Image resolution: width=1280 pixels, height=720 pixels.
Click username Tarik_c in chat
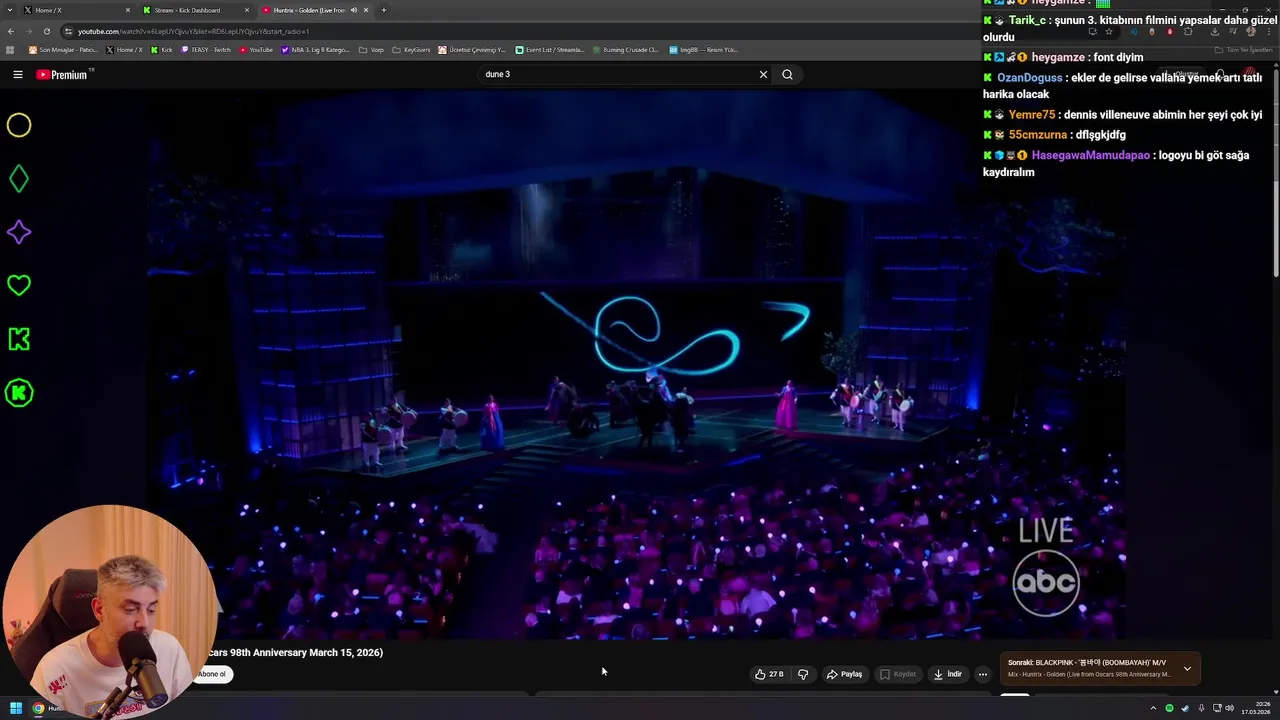[x=1027, y=20]
